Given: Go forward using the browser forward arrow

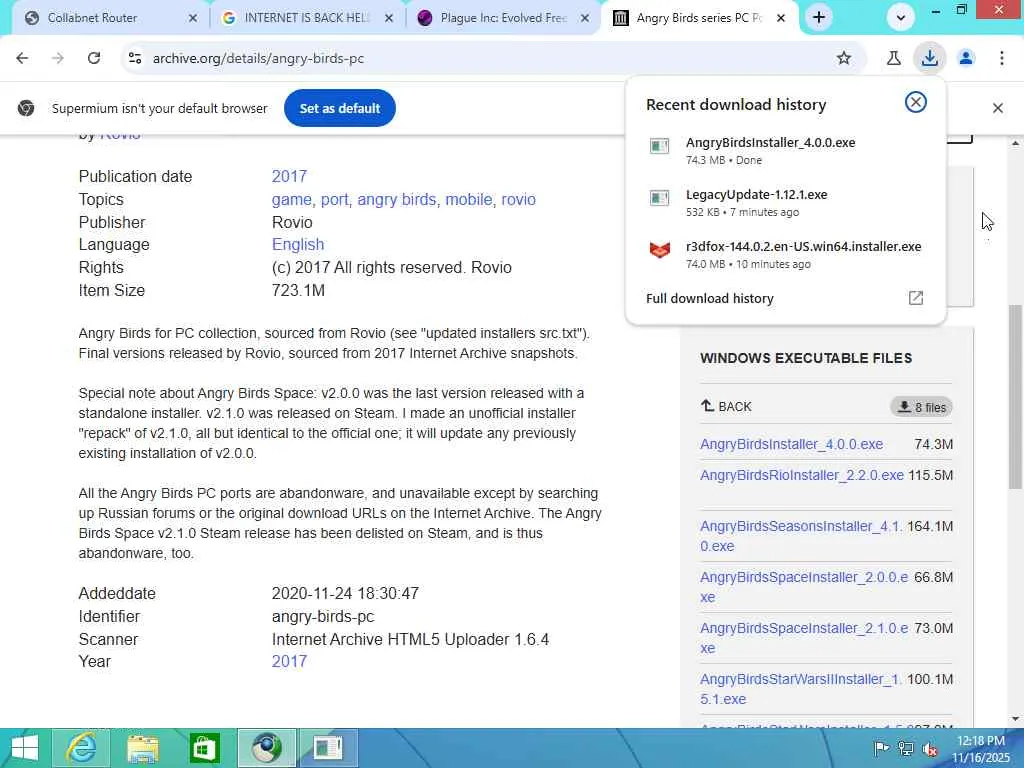Looking at the screenshot, I should click(x=57, y=58).
